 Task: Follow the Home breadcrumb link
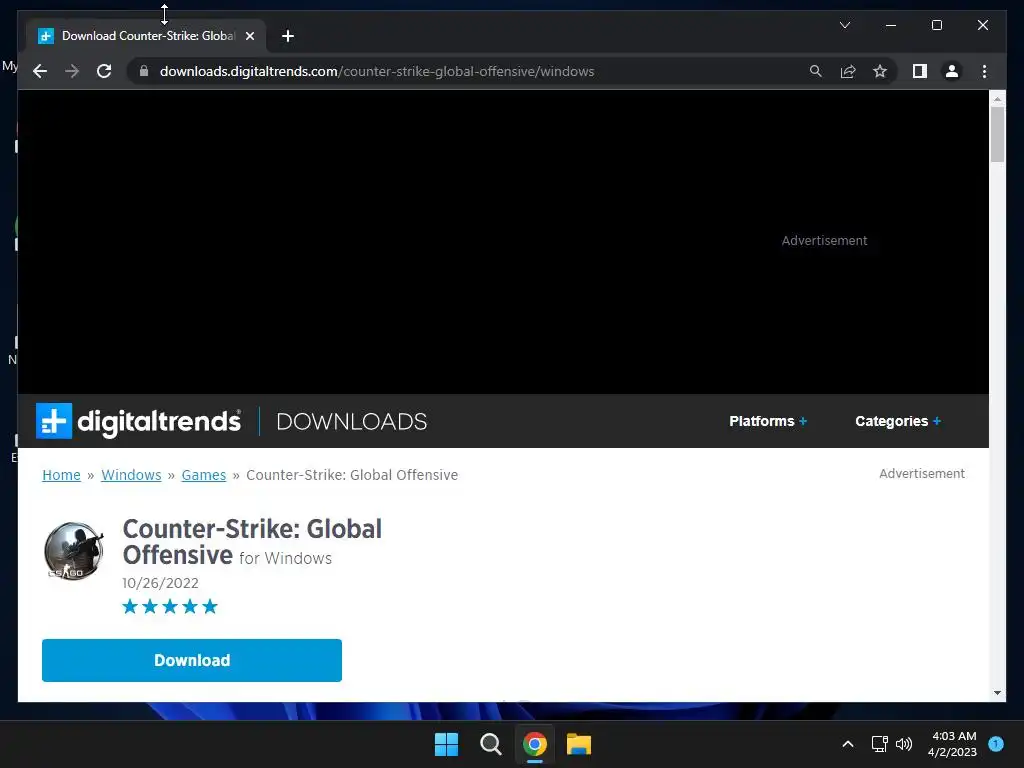(61, 475)
